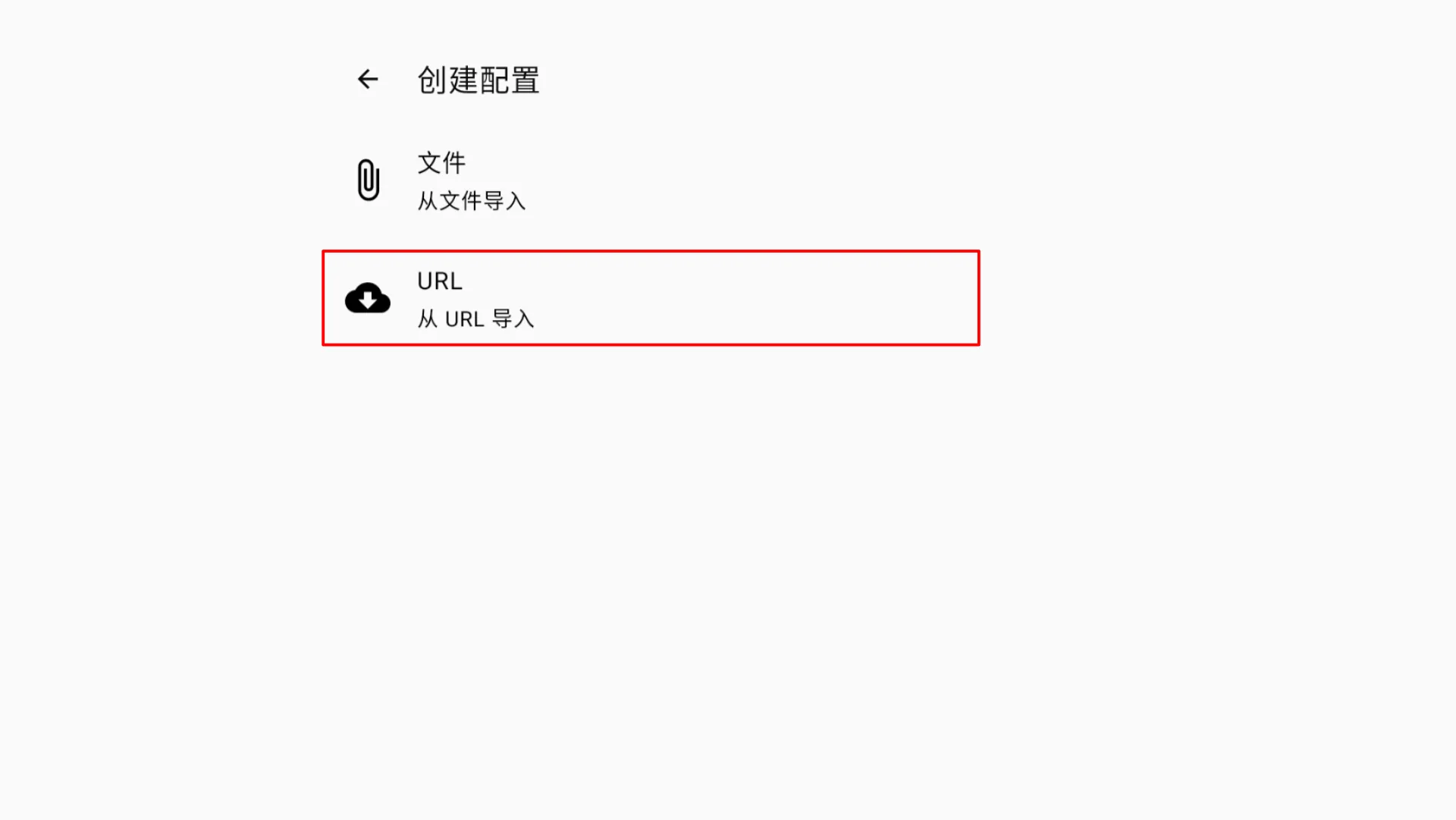Click the 创建配置 page title
The height and width of the screenshot is (820, 1456).
(479, 80)
